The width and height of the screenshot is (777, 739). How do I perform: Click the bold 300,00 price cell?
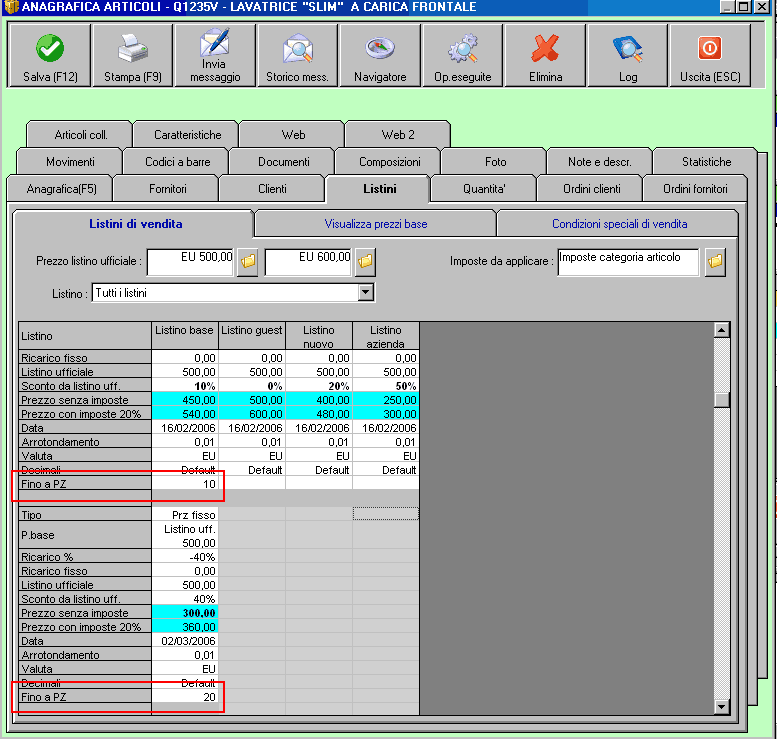[x=185, y=613]
